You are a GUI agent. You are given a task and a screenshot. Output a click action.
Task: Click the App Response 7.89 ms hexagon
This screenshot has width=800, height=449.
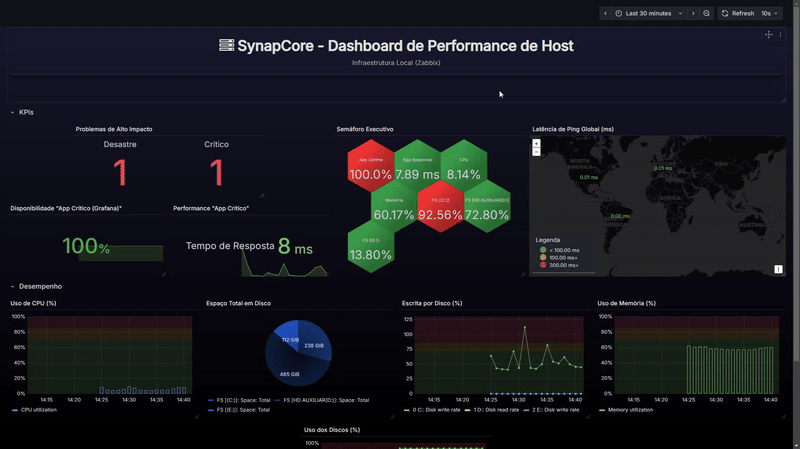tap(417, 166)
